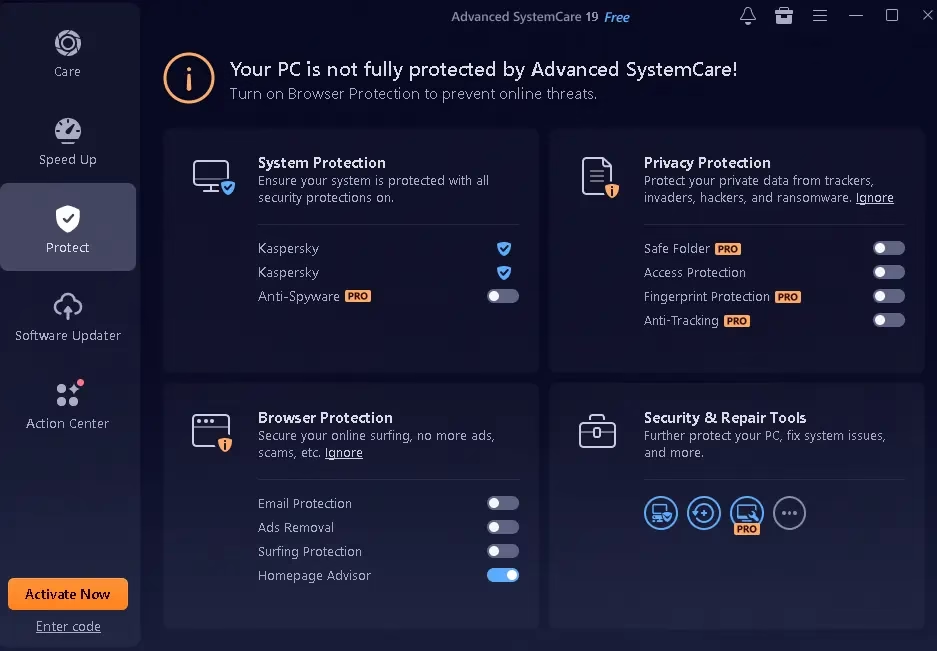Screen dimensions: 937x651
Task: Click the Email Protection label
Action: pos(305,503)
